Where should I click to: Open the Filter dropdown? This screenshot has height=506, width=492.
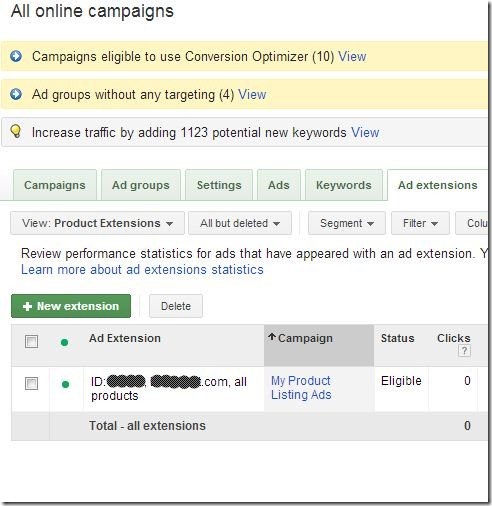420,223
